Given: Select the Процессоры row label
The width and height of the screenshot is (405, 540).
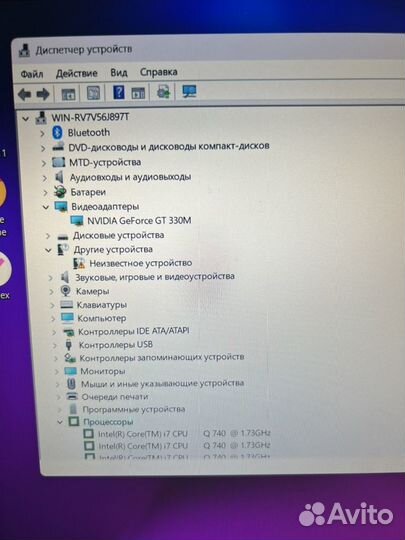Looking at the screenshot, I should click(x=108, y=422).
